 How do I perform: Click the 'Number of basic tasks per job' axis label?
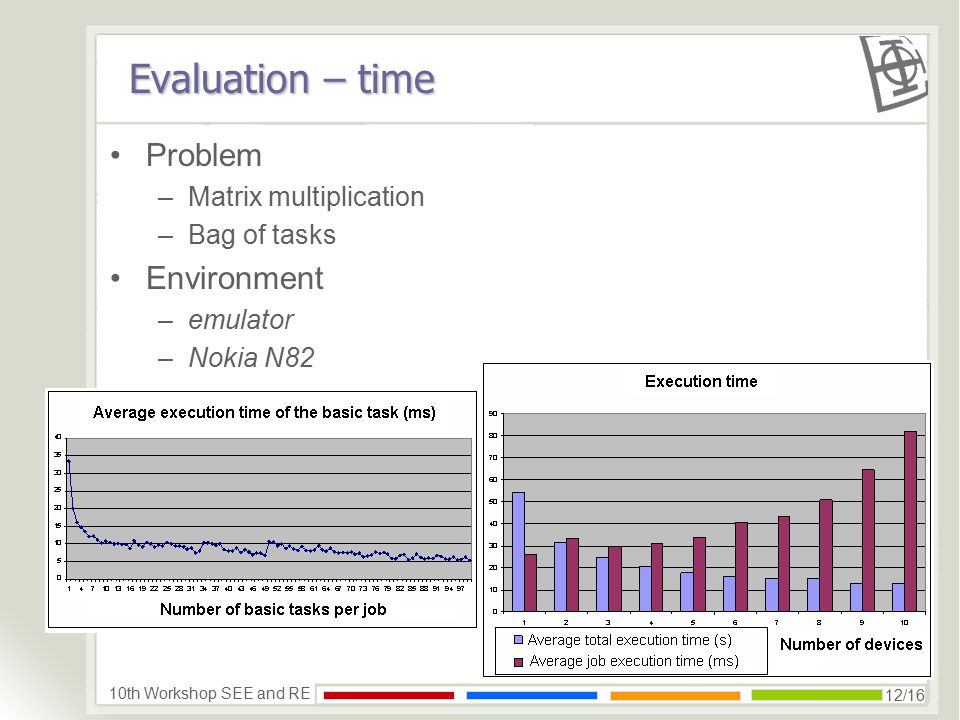pyautogui.click(x=273, y=609)
